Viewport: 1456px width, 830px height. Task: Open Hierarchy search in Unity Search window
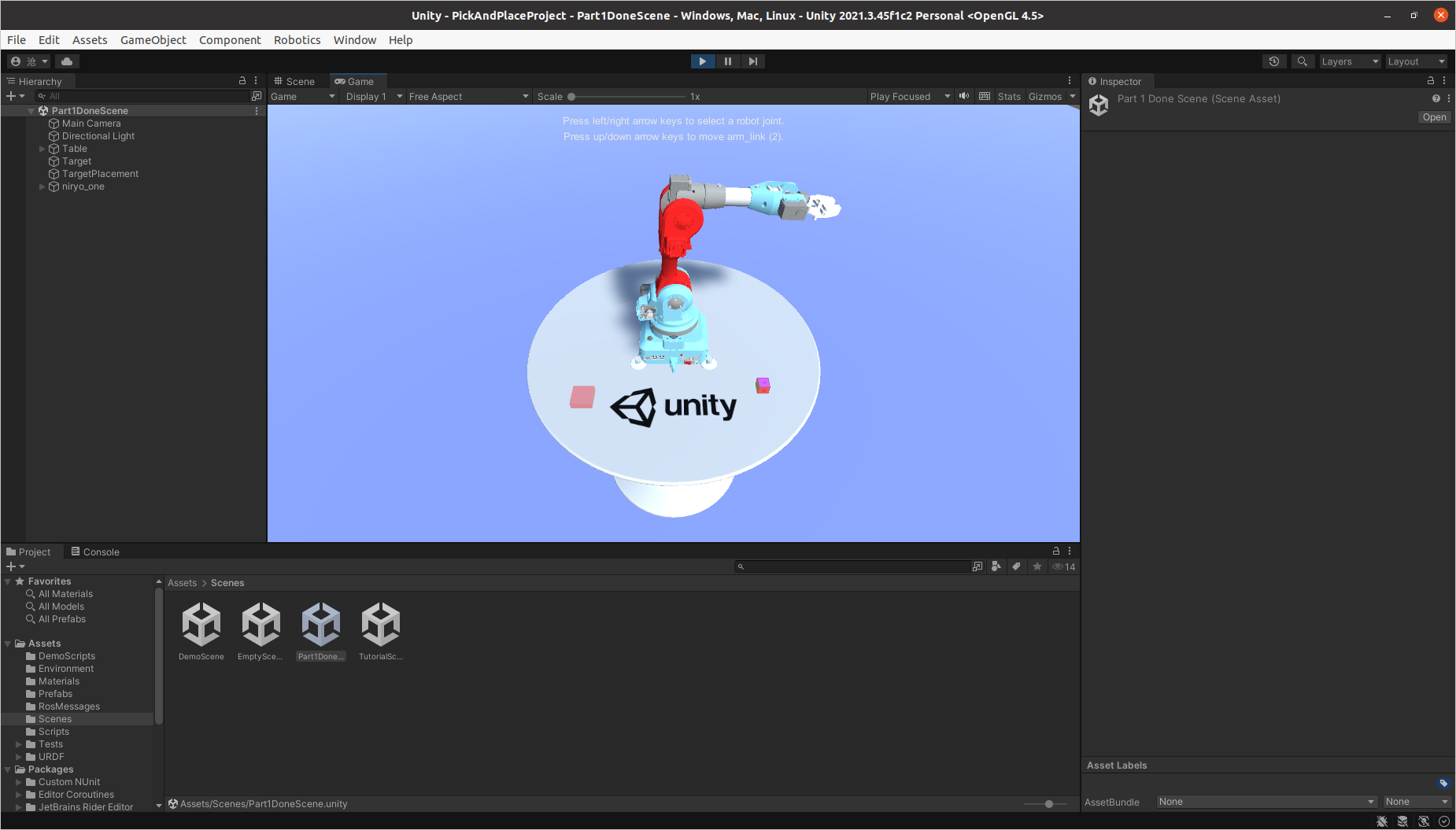point(257,96)
